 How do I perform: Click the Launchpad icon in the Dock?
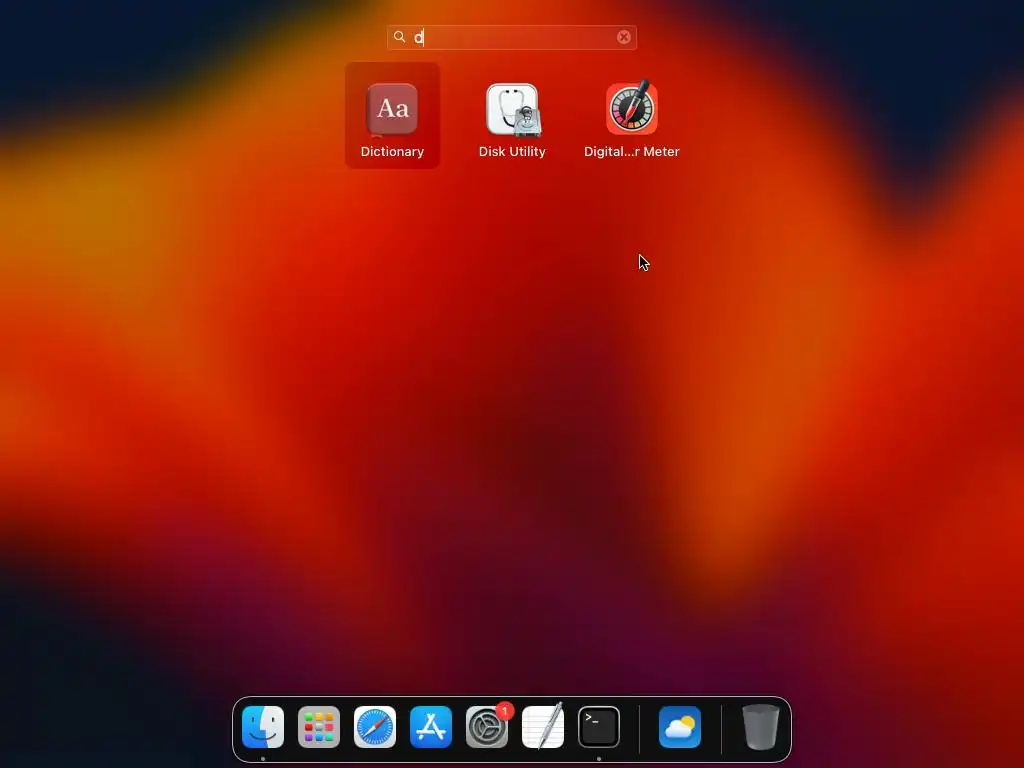pyautogui.click(x=319, y=727)
